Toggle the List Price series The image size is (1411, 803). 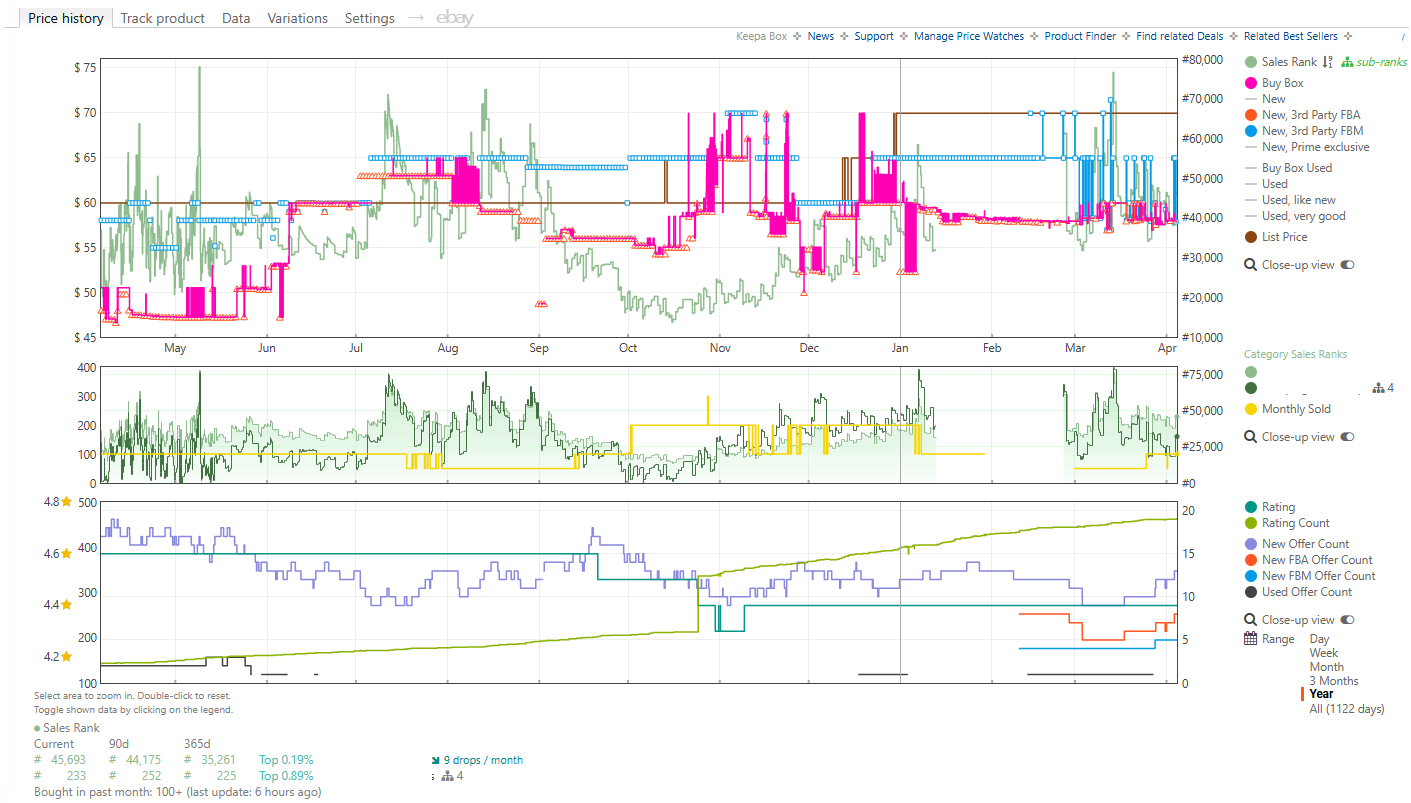1276,237
